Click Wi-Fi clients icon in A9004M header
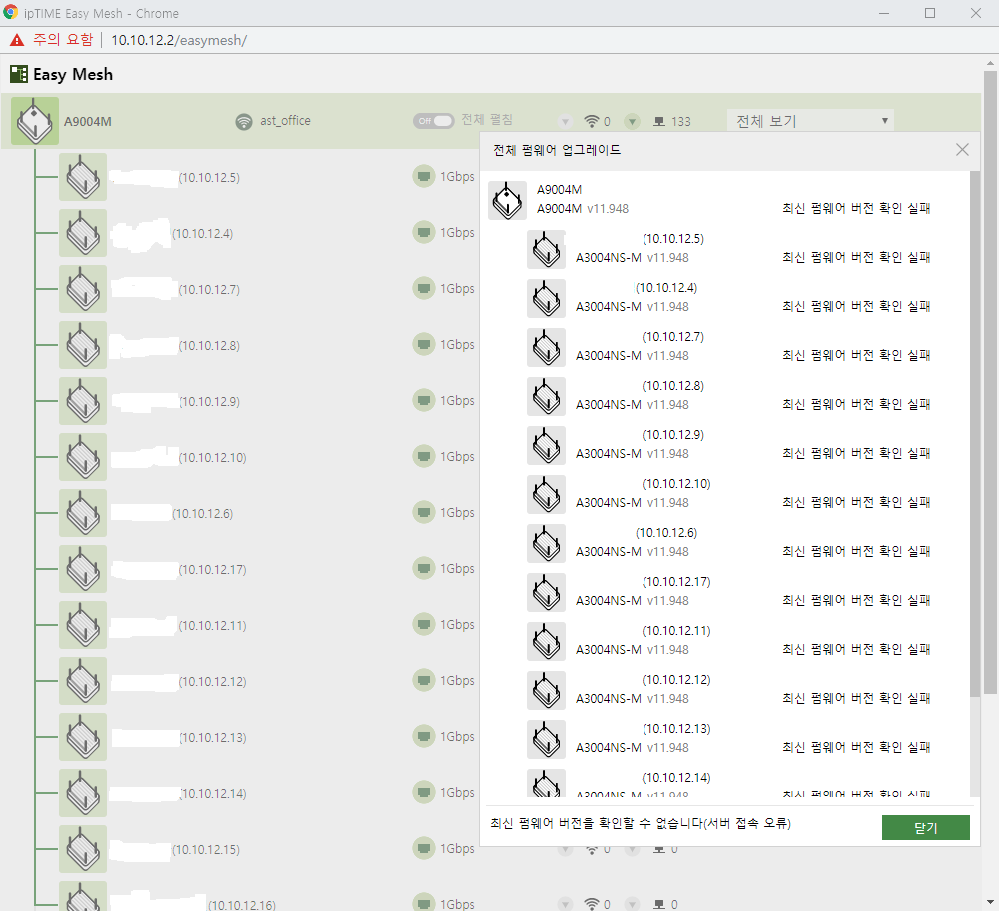This screenshot has width=999, height=911. coord(592,121)
